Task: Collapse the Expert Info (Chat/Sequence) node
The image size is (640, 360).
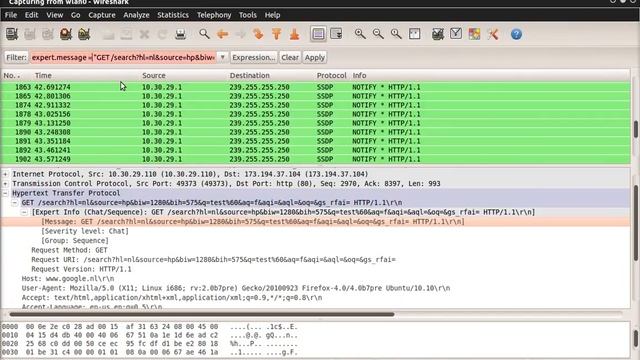Action: tap(24, 212)
